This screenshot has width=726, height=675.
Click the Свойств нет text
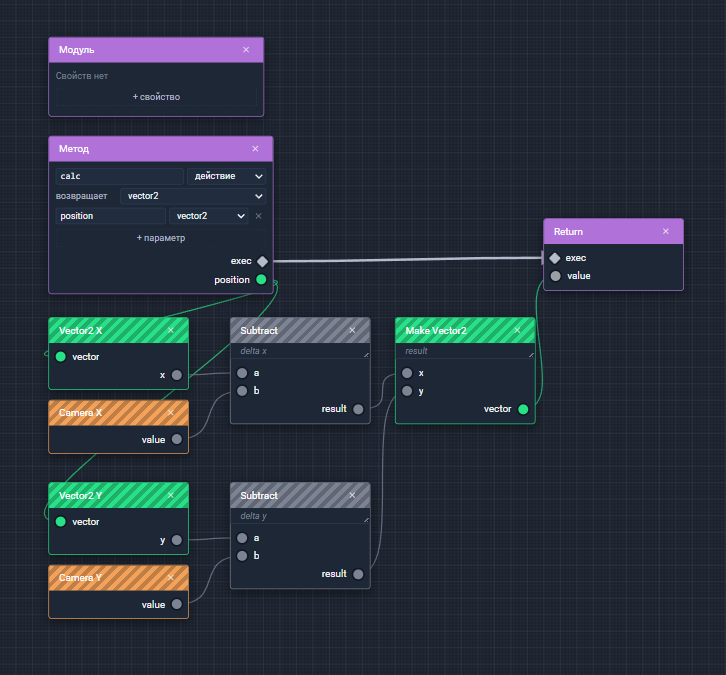81,76
